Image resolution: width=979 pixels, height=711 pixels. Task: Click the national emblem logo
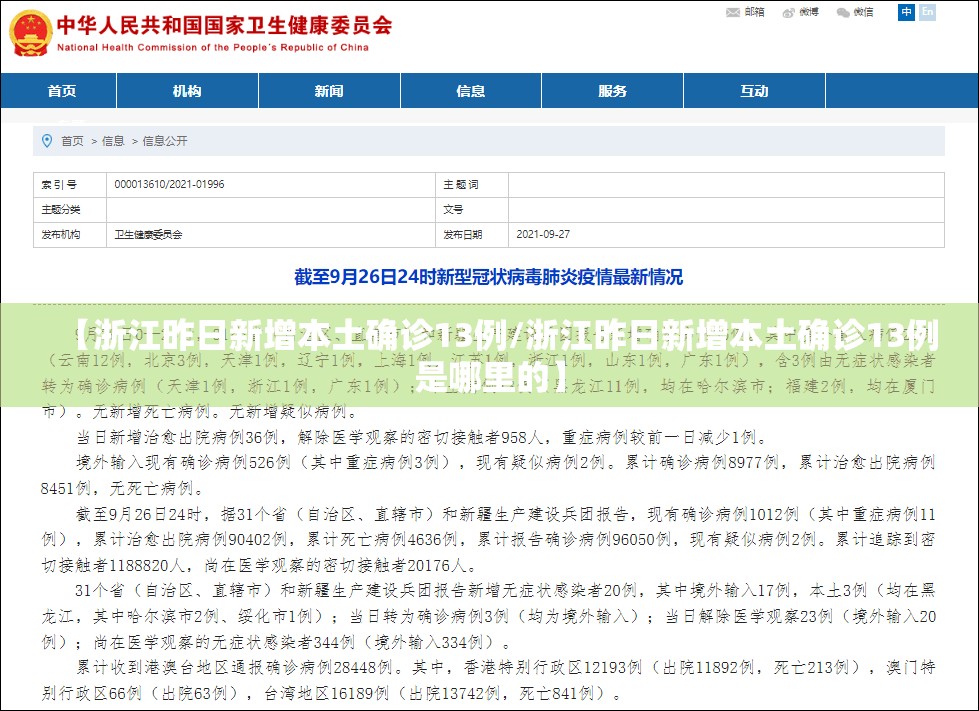click(31, 32)
